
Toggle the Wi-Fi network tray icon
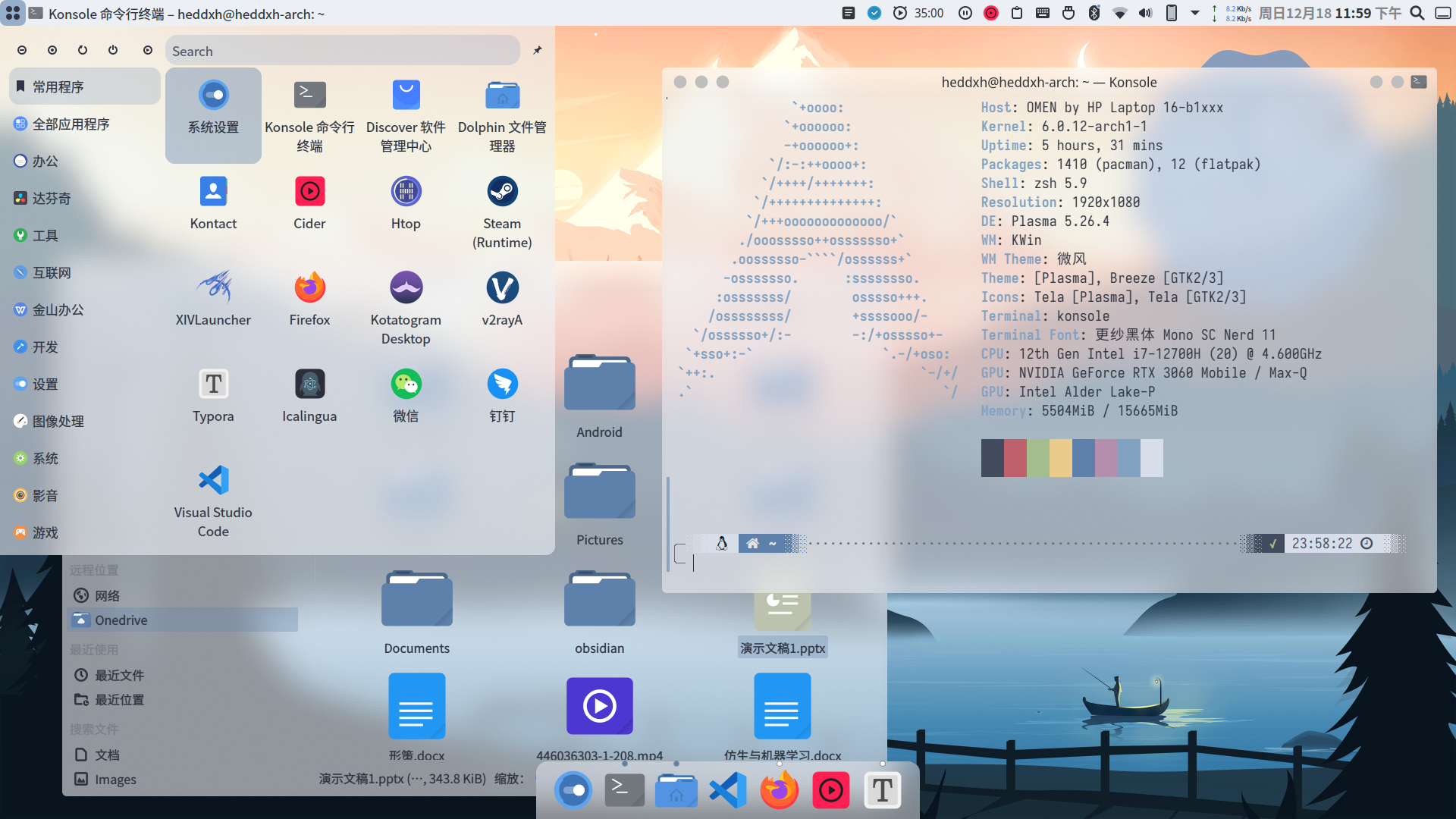[x=1119, y=13]
